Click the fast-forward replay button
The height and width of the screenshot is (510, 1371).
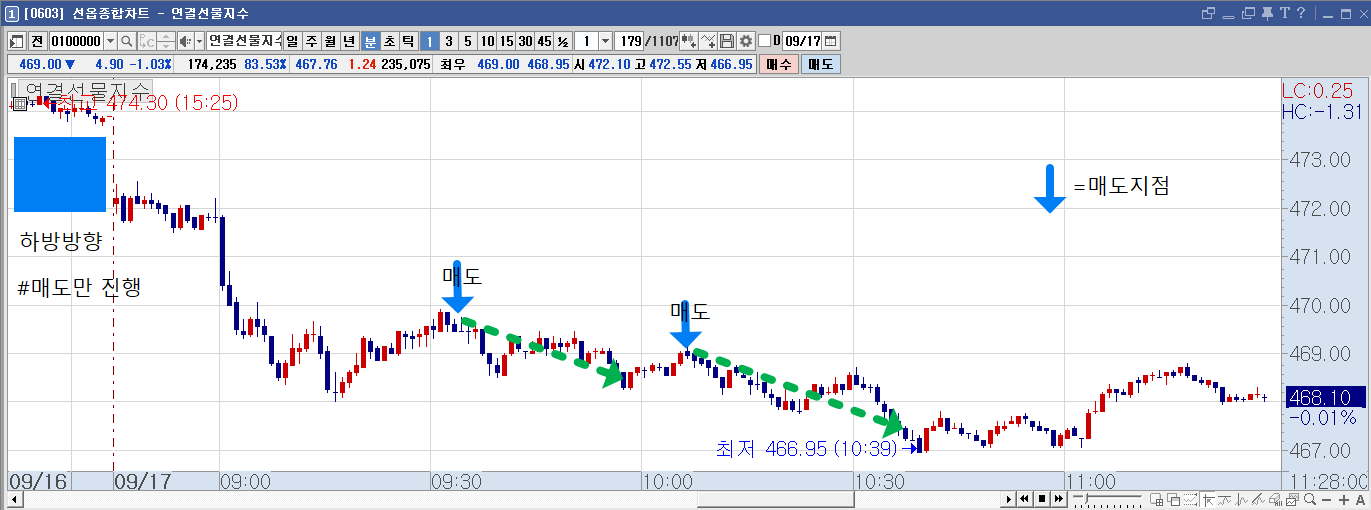1059,499
